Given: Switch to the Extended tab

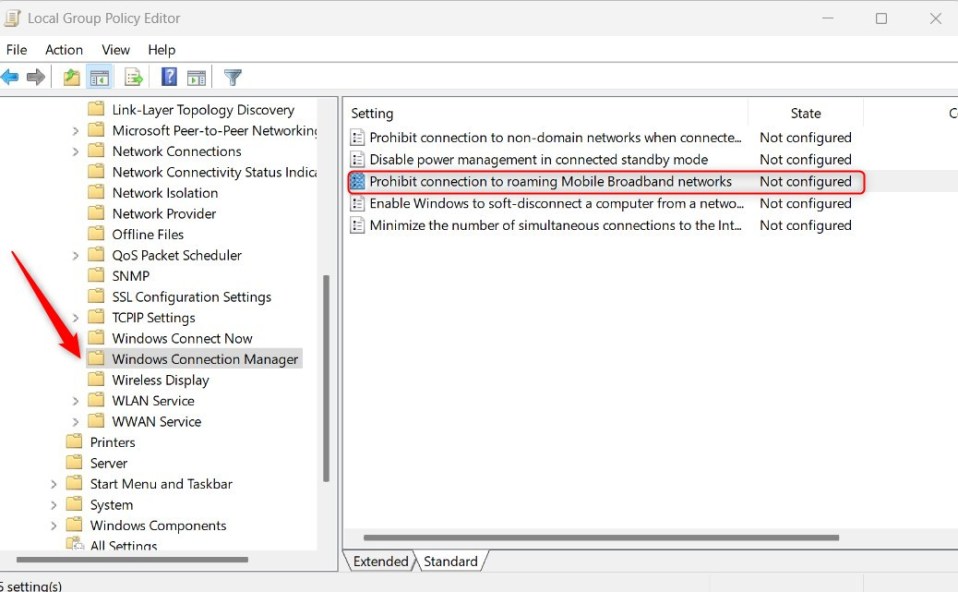Looking at the screenshot, I should (x=380, y=561).
